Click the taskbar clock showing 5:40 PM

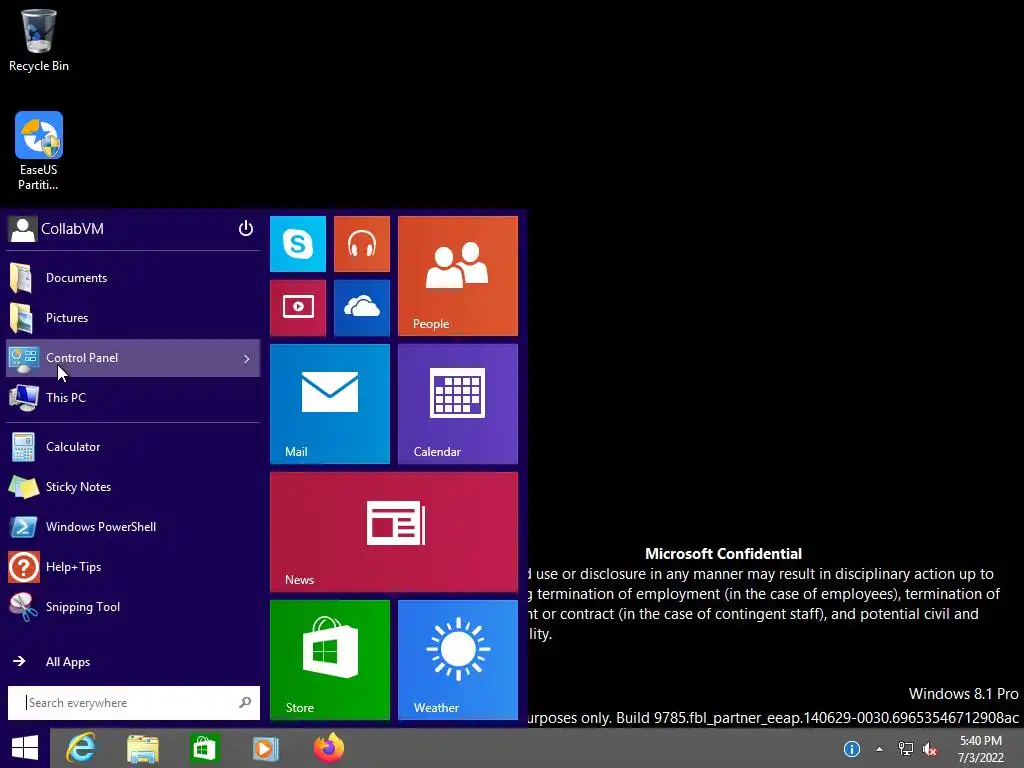981,749
